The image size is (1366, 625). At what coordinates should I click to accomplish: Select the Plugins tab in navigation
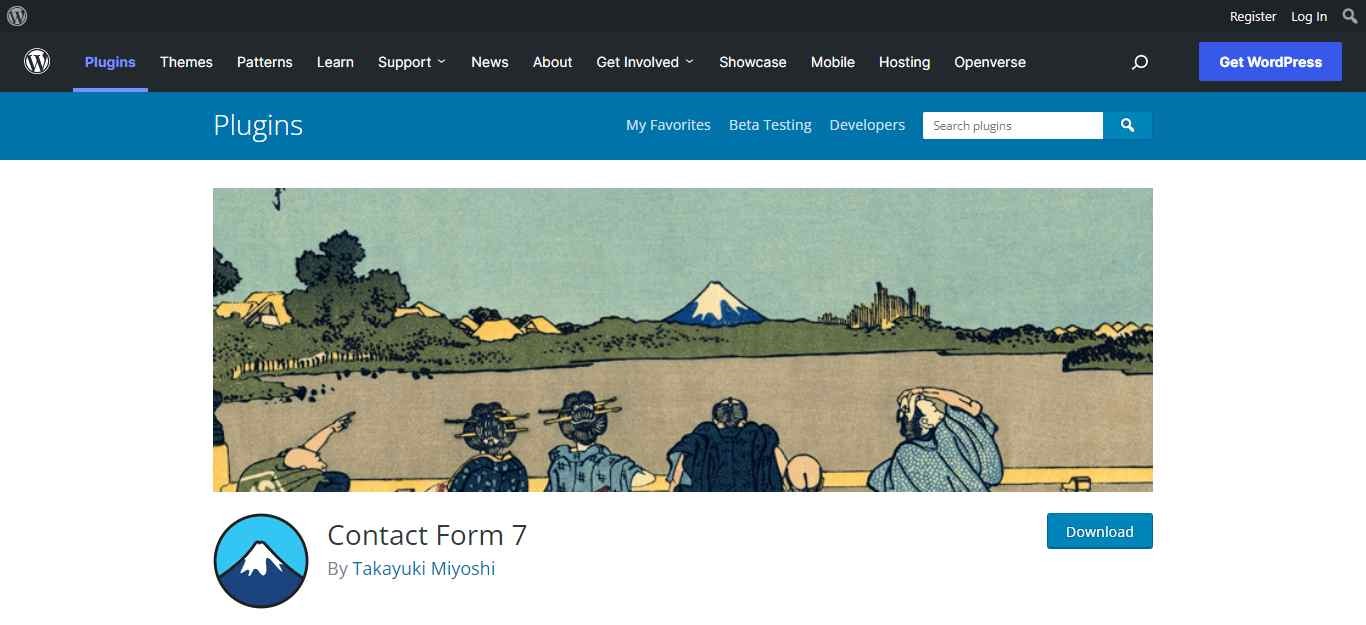point(110,62)
